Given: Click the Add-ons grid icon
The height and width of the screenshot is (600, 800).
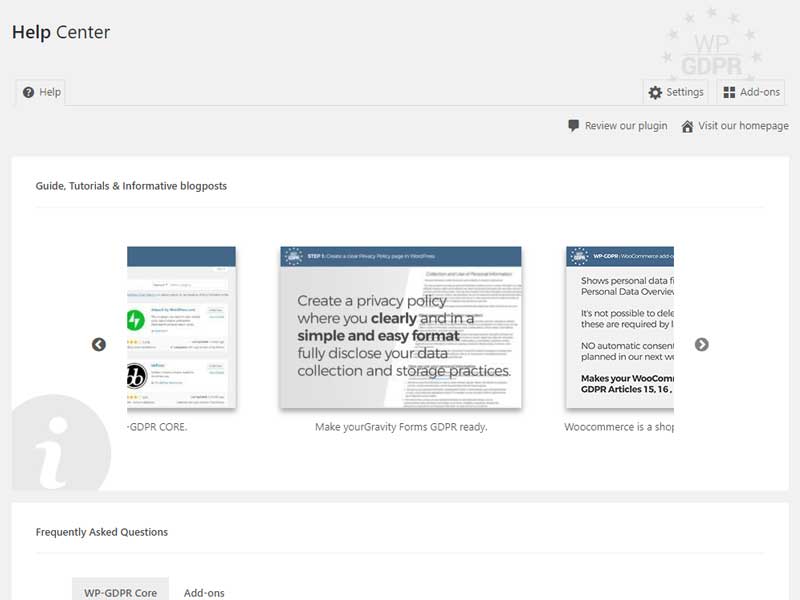Looking at the screenshot, I should (x=730, y=92).
